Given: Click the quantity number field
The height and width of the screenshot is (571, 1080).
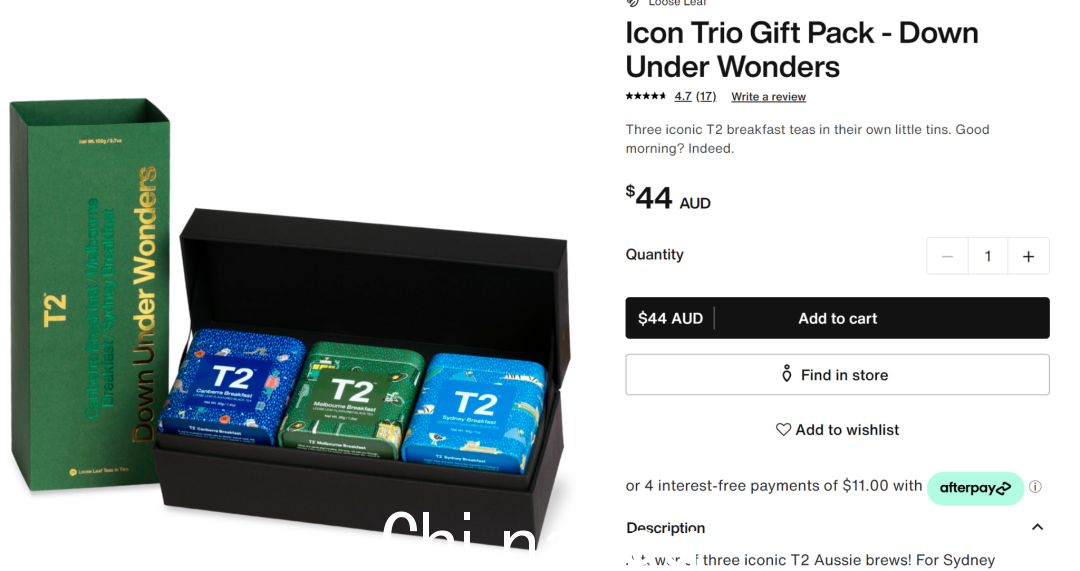Looking at the screenshot, I should click(988, 256).
